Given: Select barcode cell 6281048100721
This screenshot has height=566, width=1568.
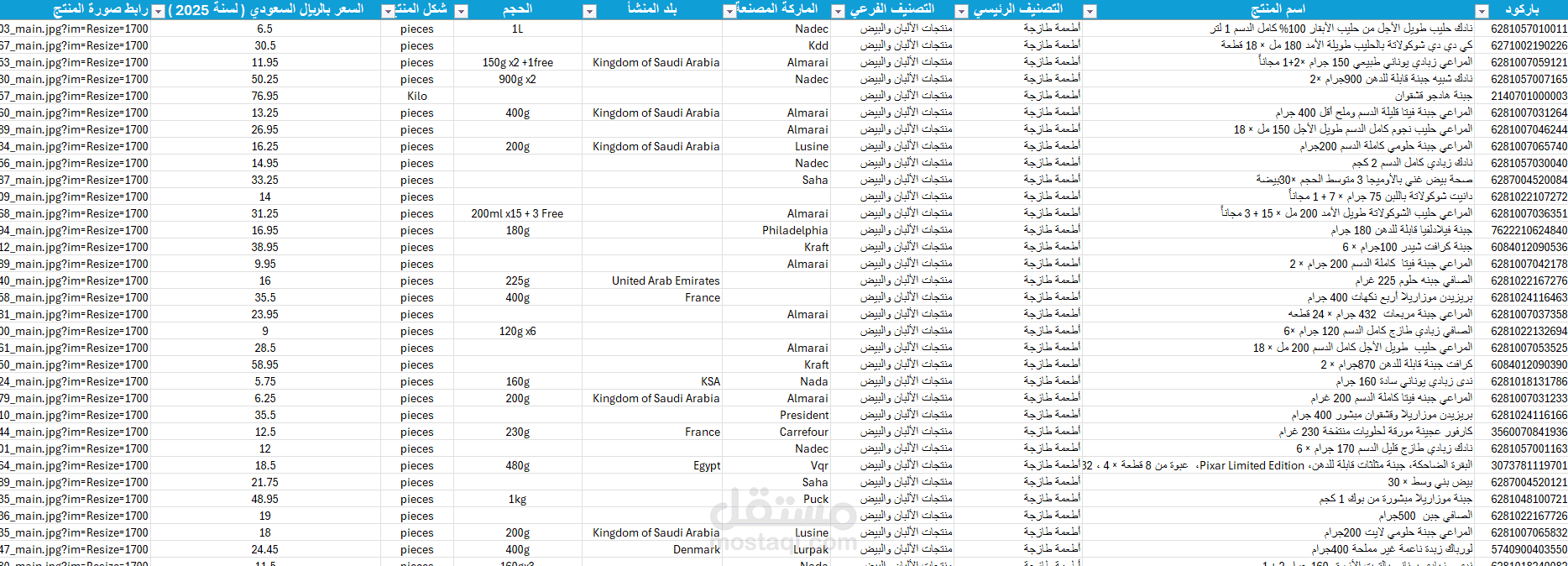Looking at the screenshot, I should (x=1529, y=499).
